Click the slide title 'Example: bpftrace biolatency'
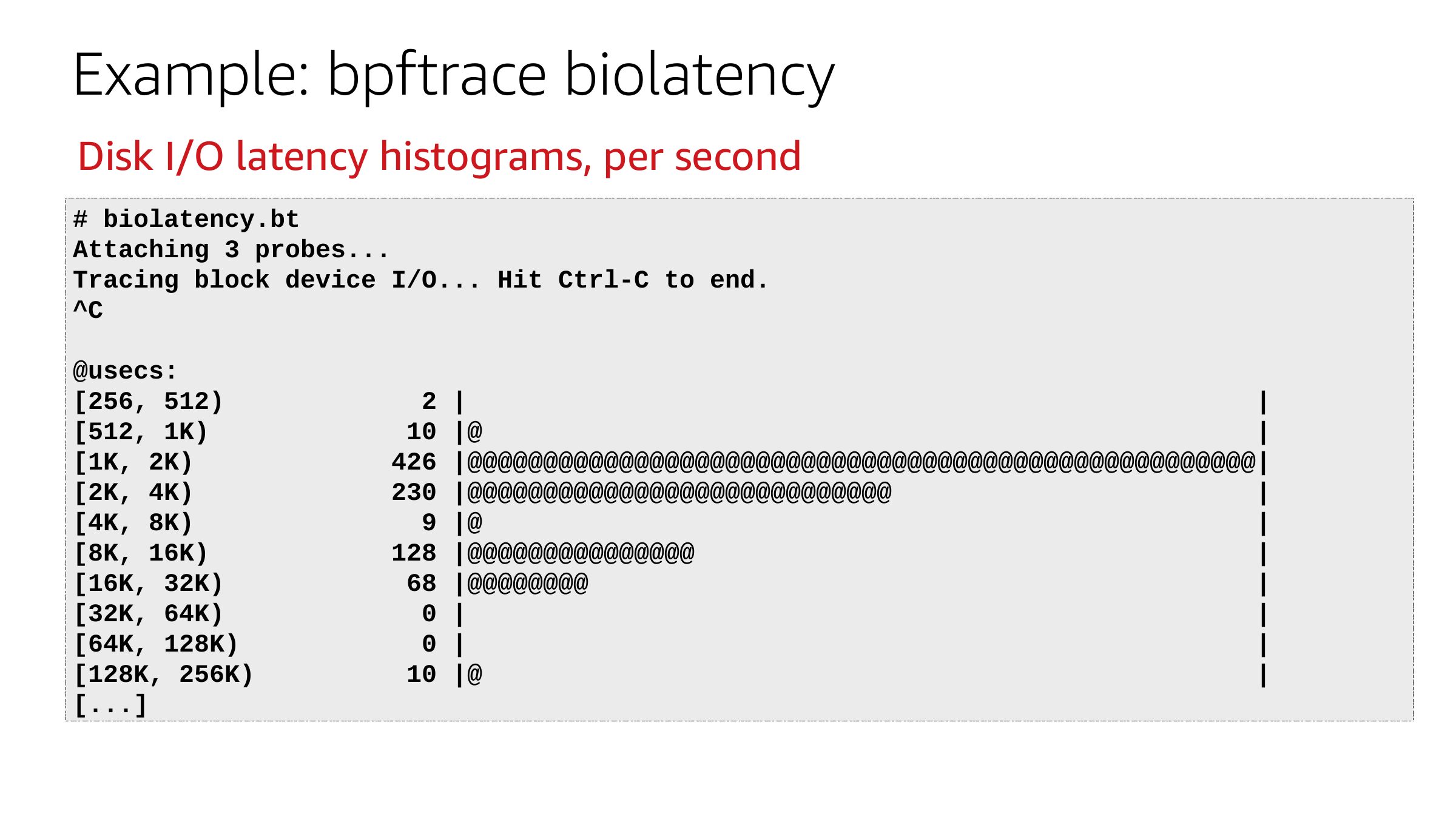 tap(454, 75)
